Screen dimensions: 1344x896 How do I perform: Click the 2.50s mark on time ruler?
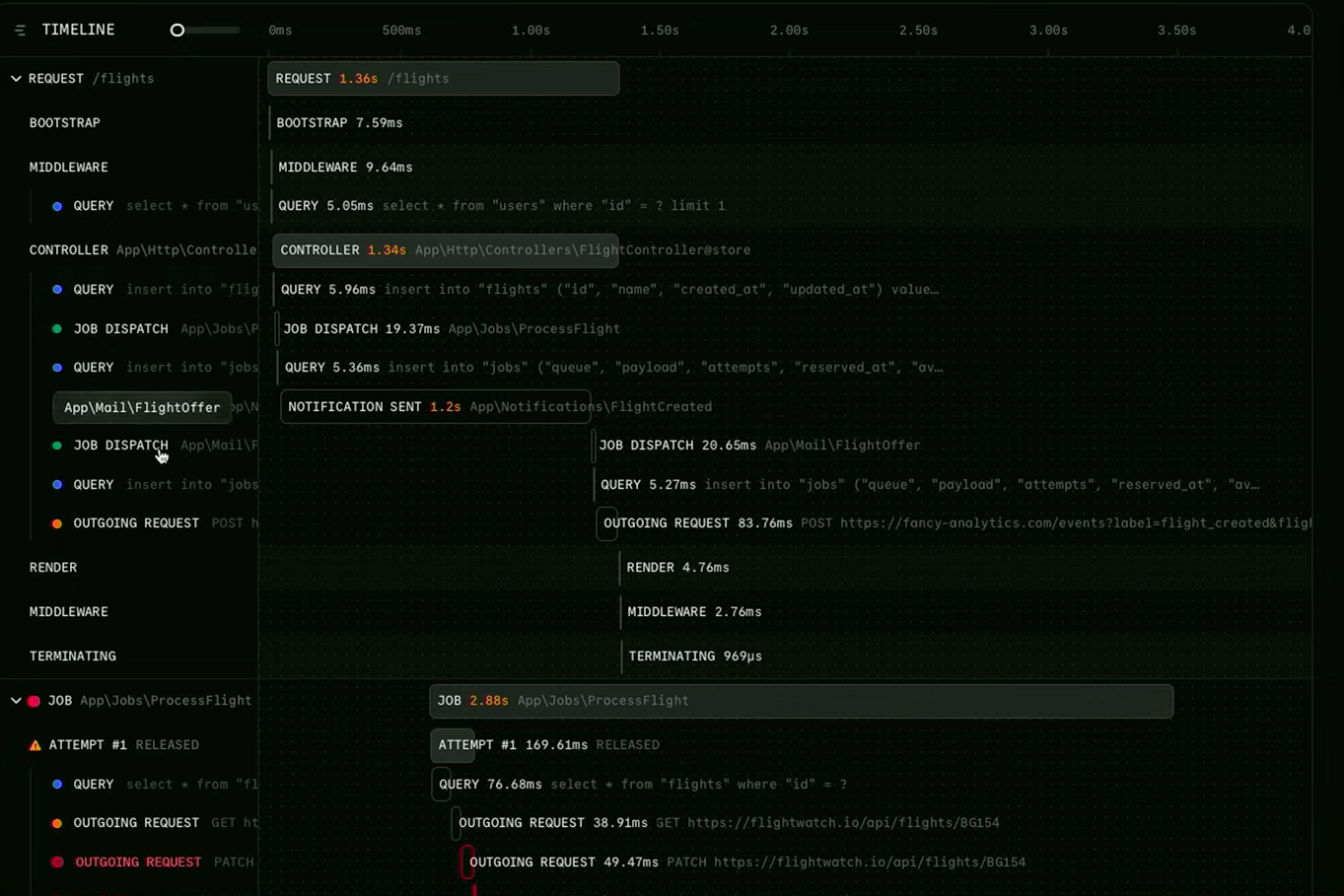coord(918,31)
